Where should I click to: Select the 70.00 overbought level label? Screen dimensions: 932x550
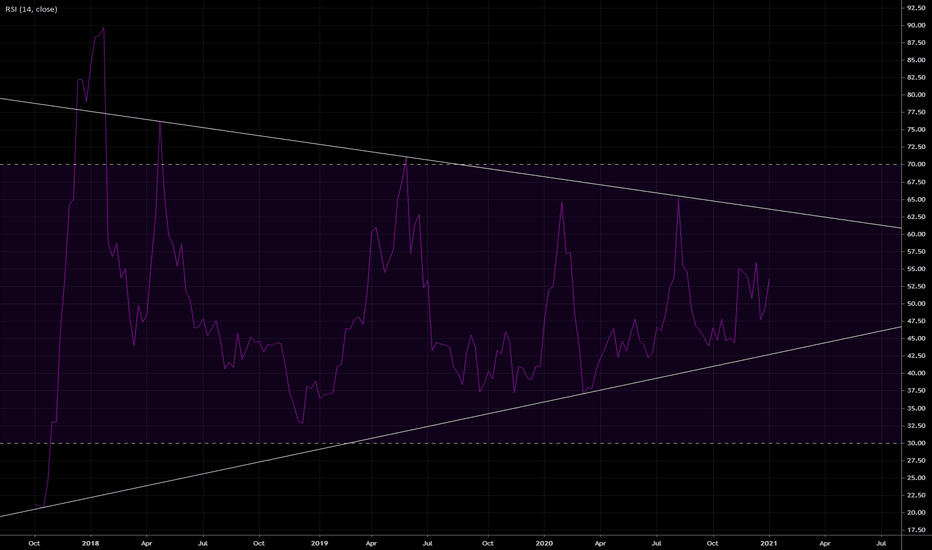pos(916,164)
